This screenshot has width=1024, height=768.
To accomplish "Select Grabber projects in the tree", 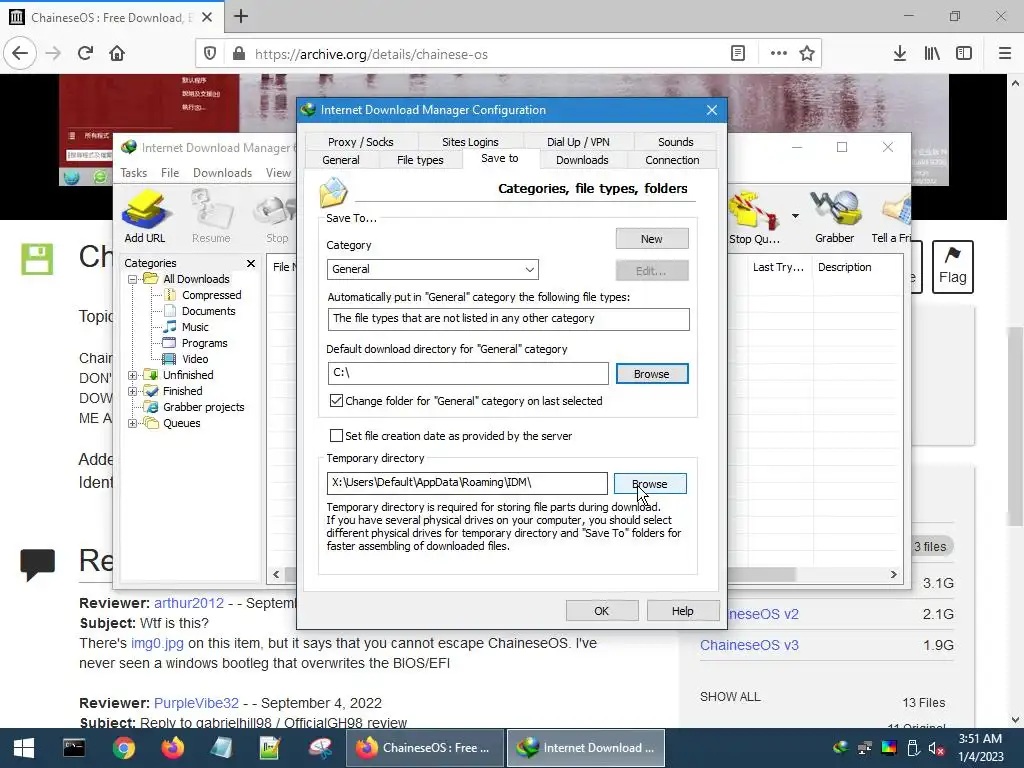I will (203, 407).
